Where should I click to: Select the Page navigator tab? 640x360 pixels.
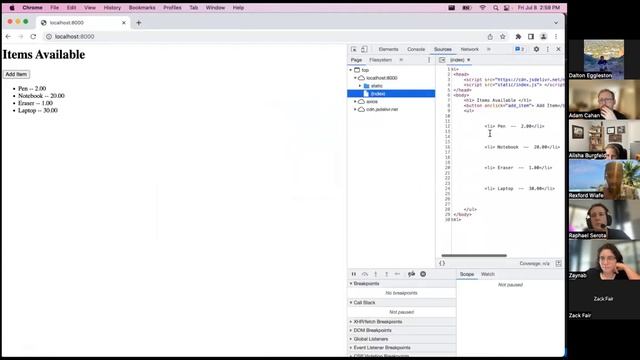click(356, 60)
